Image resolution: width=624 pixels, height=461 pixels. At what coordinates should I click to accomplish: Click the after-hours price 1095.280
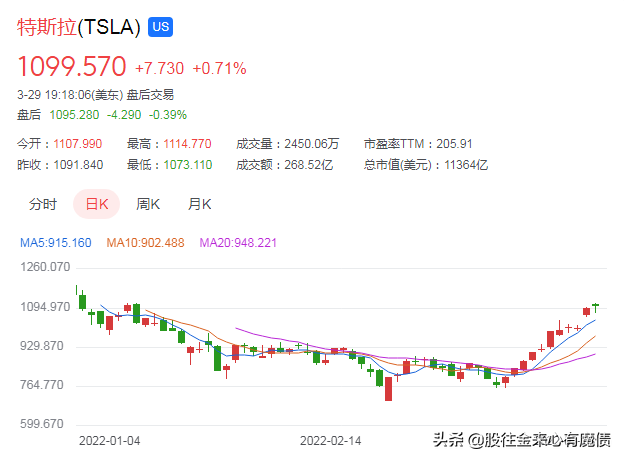(74, 115)
